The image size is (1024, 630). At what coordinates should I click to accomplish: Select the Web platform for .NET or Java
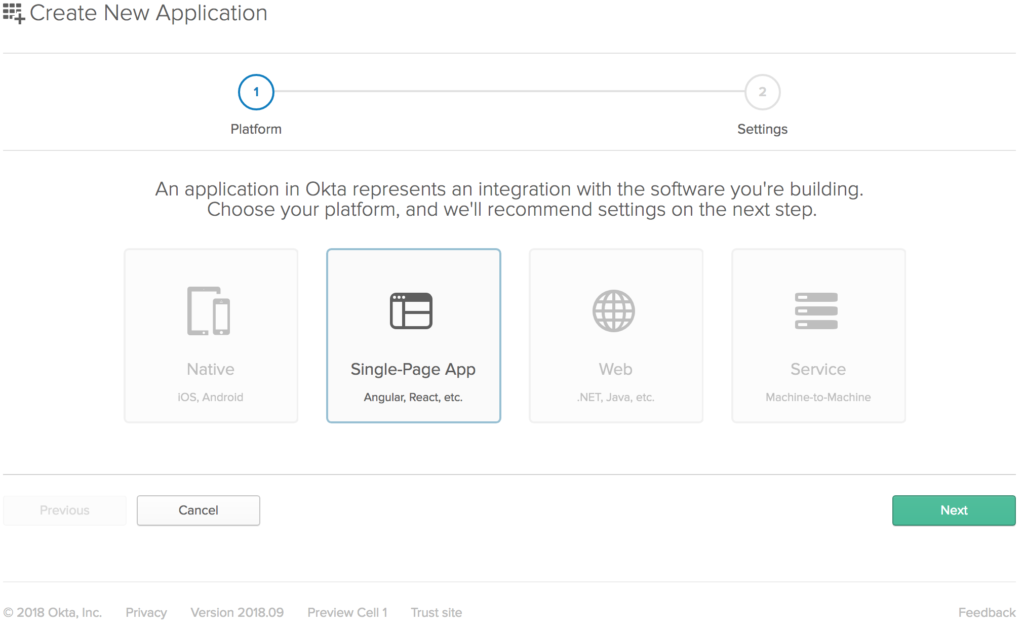click(615, 335)
